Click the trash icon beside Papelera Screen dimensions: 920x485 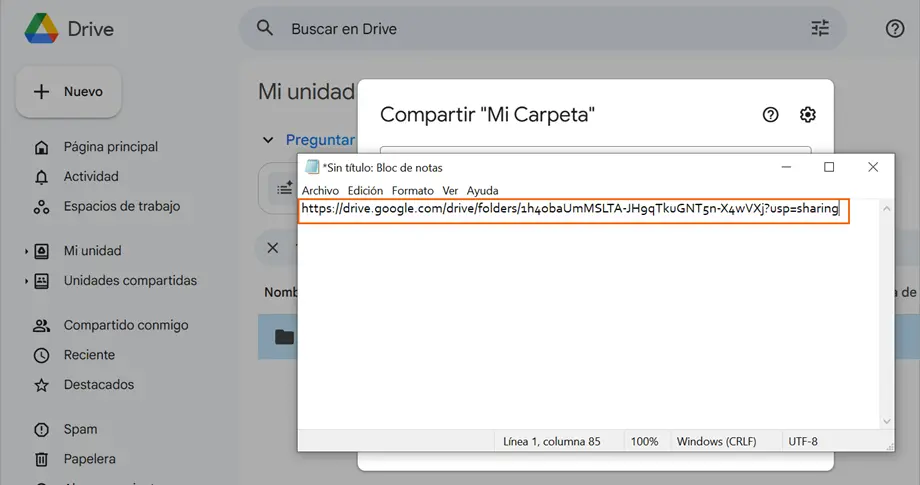[x=41, y=459]
